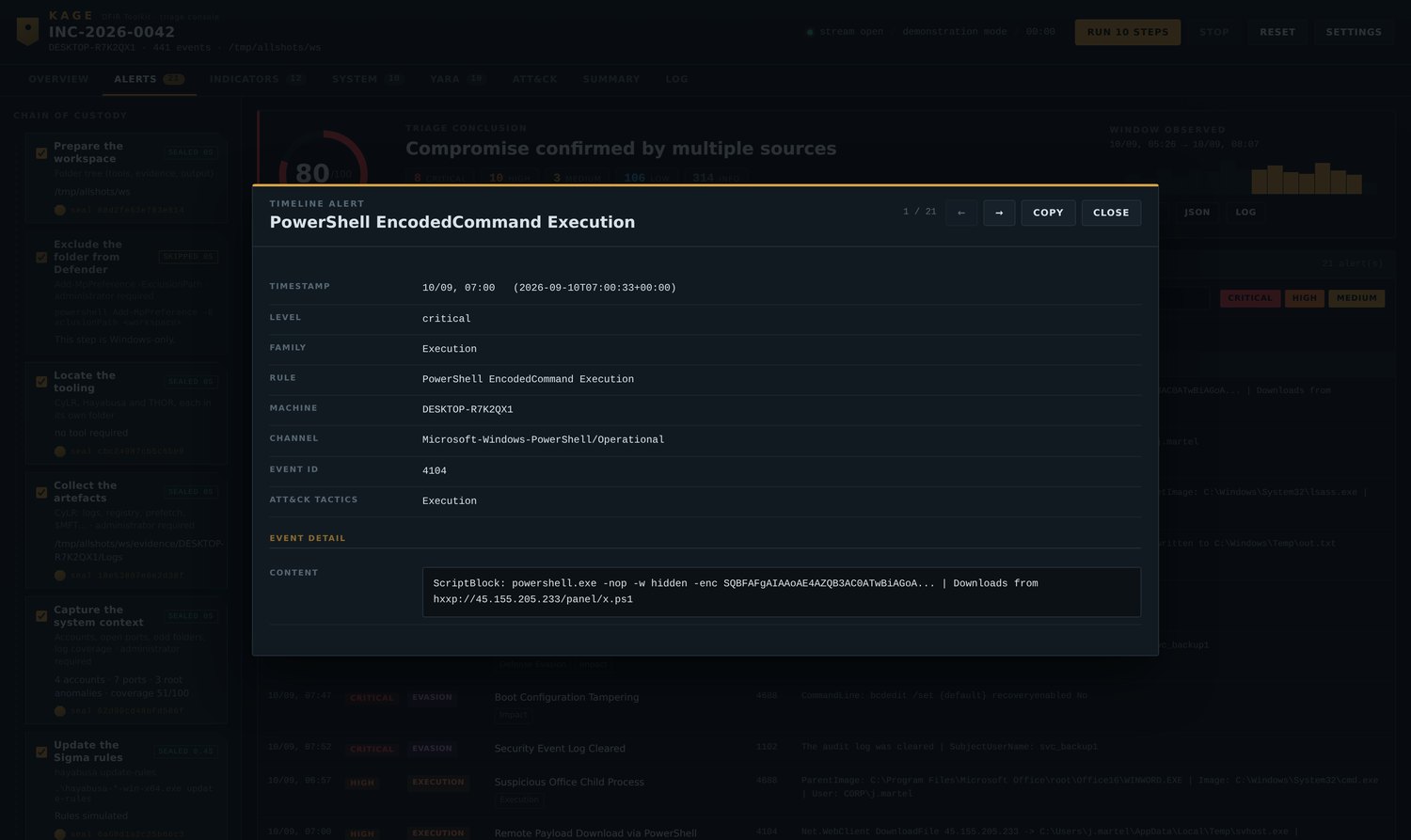Click the event ID value 4104 in the dialog
Screen dimensions: 1411x840
click(x=434, y=470)
